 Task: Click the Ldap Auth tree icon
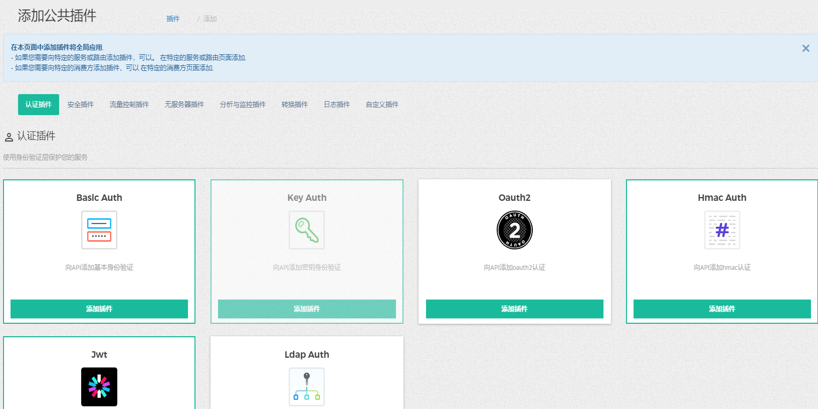click(307, 387)
